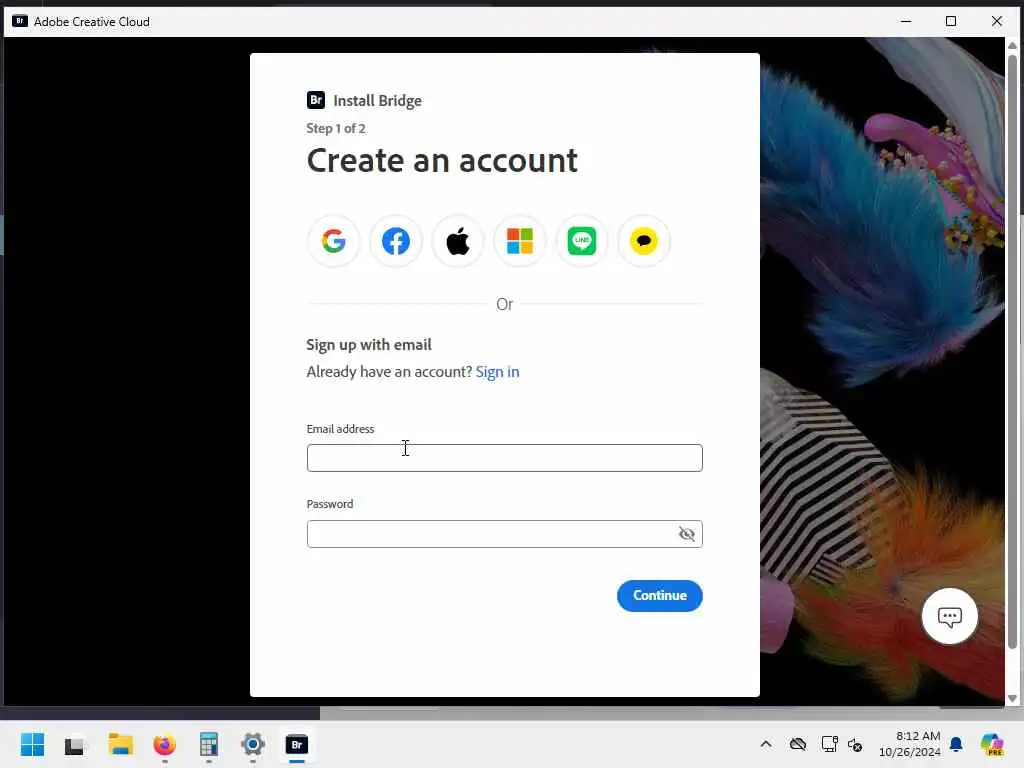Image resolution: width=1024 pixels, height=768 pixels.
Task: Sign up using the Google icon
Action: tap(333, 241)
